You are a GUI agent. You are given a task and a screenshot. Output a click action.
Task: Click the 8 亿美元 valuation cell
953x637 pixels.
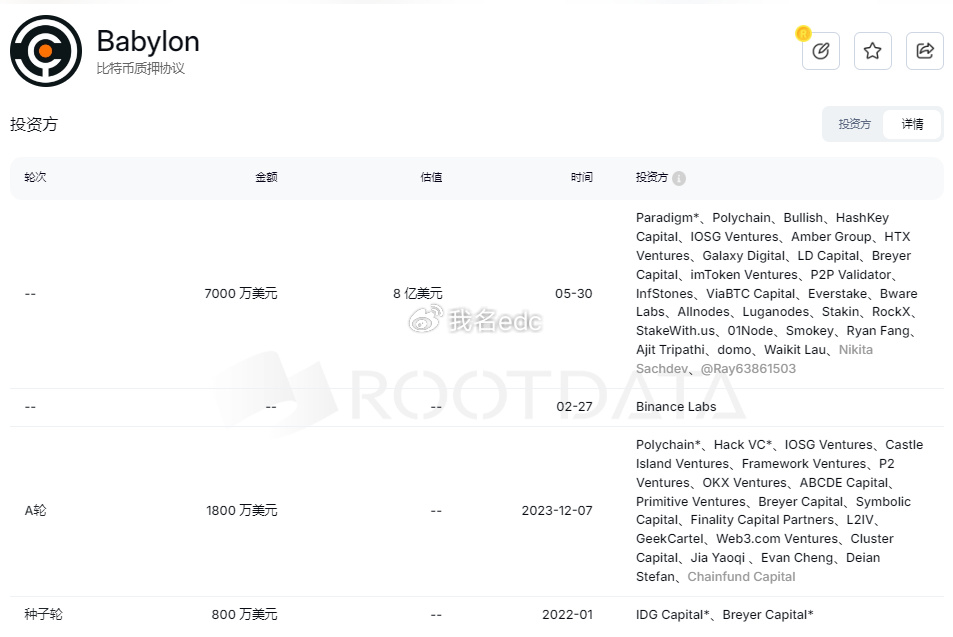(418, 294)
